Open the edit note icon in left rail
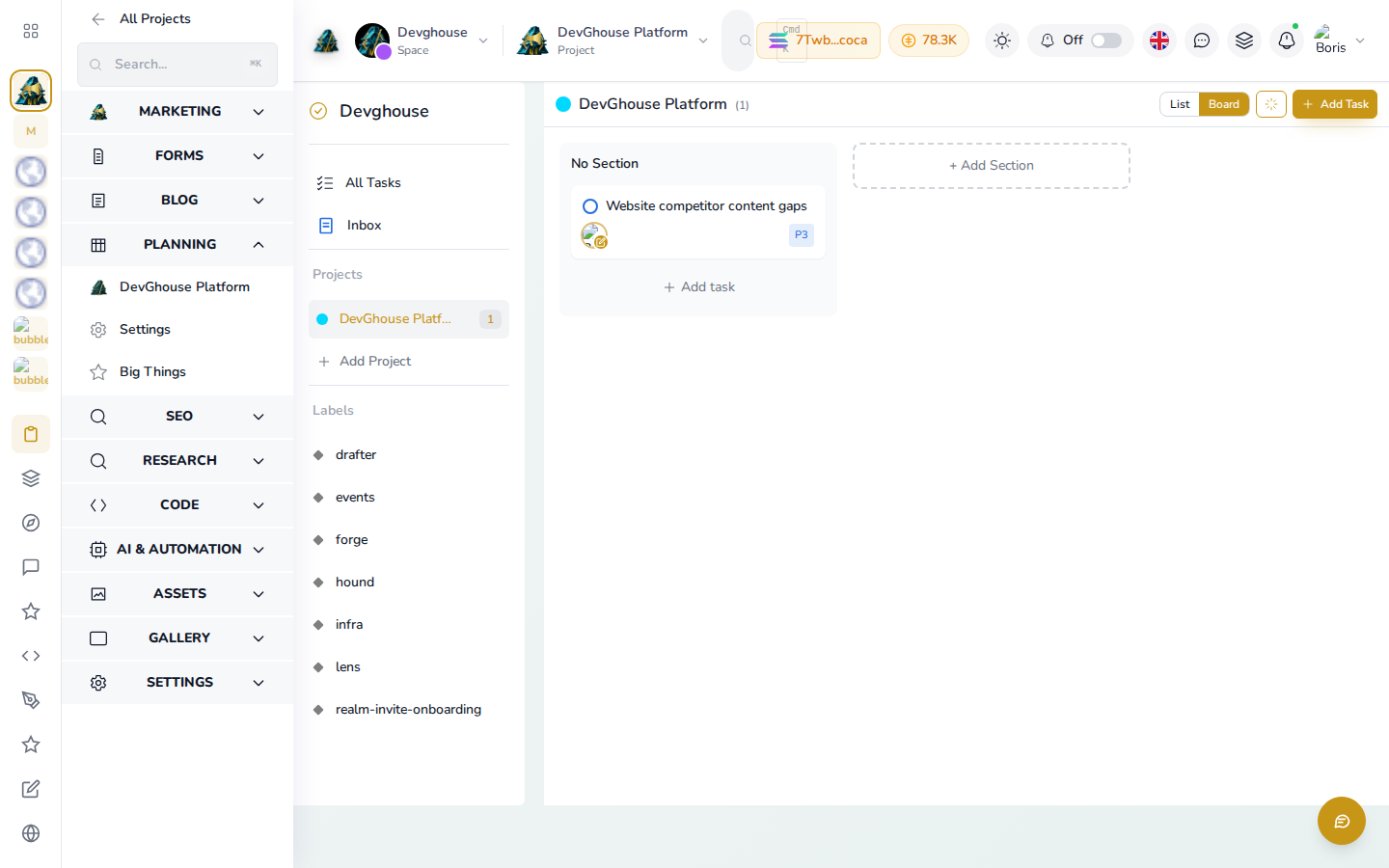This screenshot has height=868, width=1389. coord(31,789)
